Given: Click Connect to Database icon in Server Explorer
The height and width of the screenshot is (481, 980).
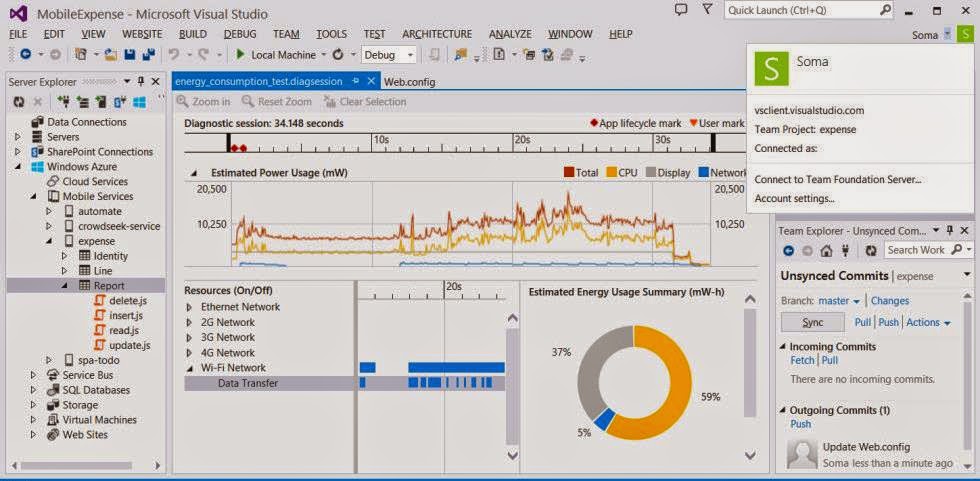Looking at the screenshot, I should point(62,101).
